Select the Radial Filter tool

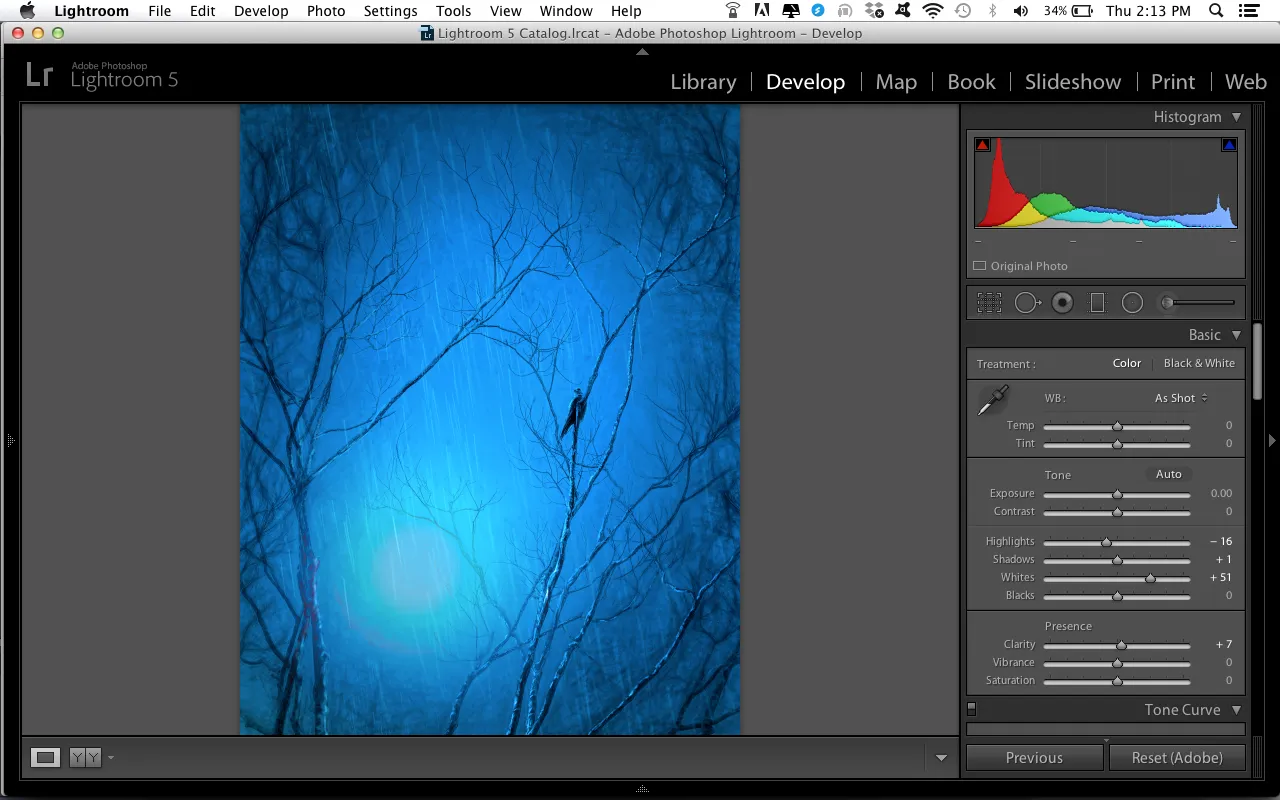1132,302
